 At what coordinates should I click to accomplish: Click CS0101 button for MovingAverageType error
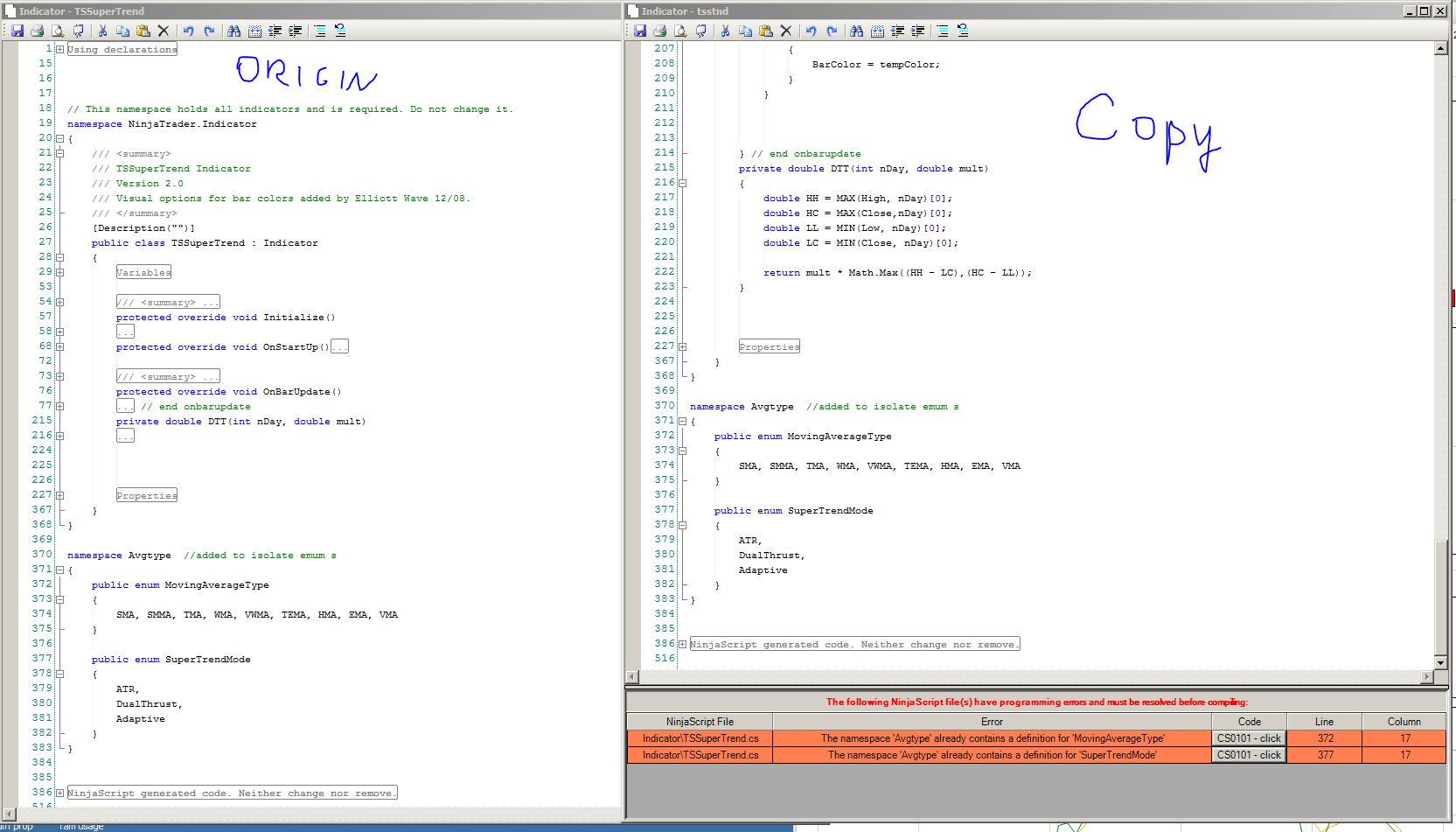pos(1249,738)
